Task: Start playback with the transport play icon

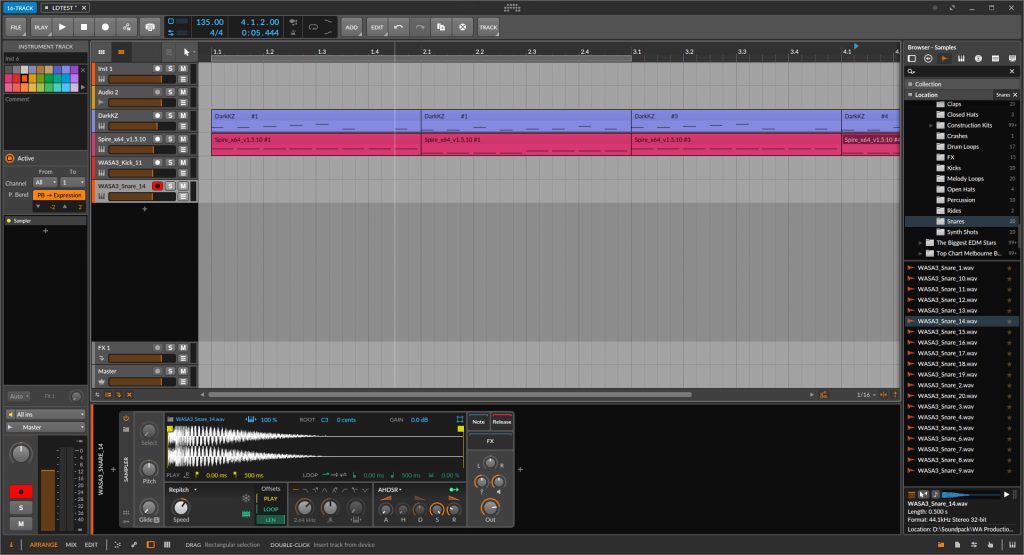Action: [62, 27]
